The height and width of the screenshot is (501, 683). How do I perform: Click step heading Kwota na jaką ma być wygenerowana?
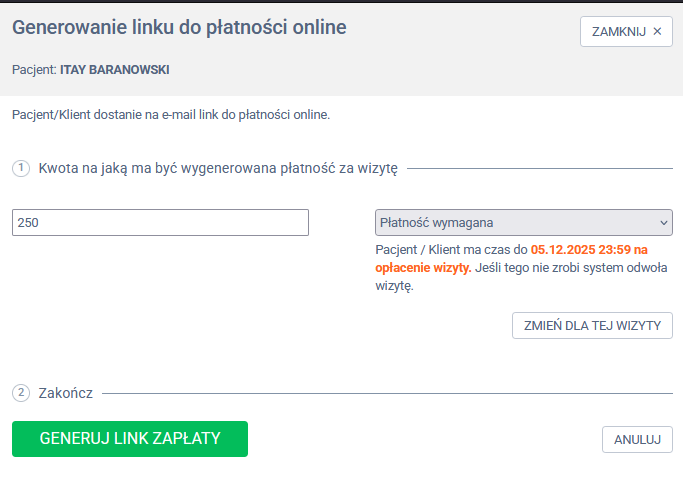tap(218, 169)
